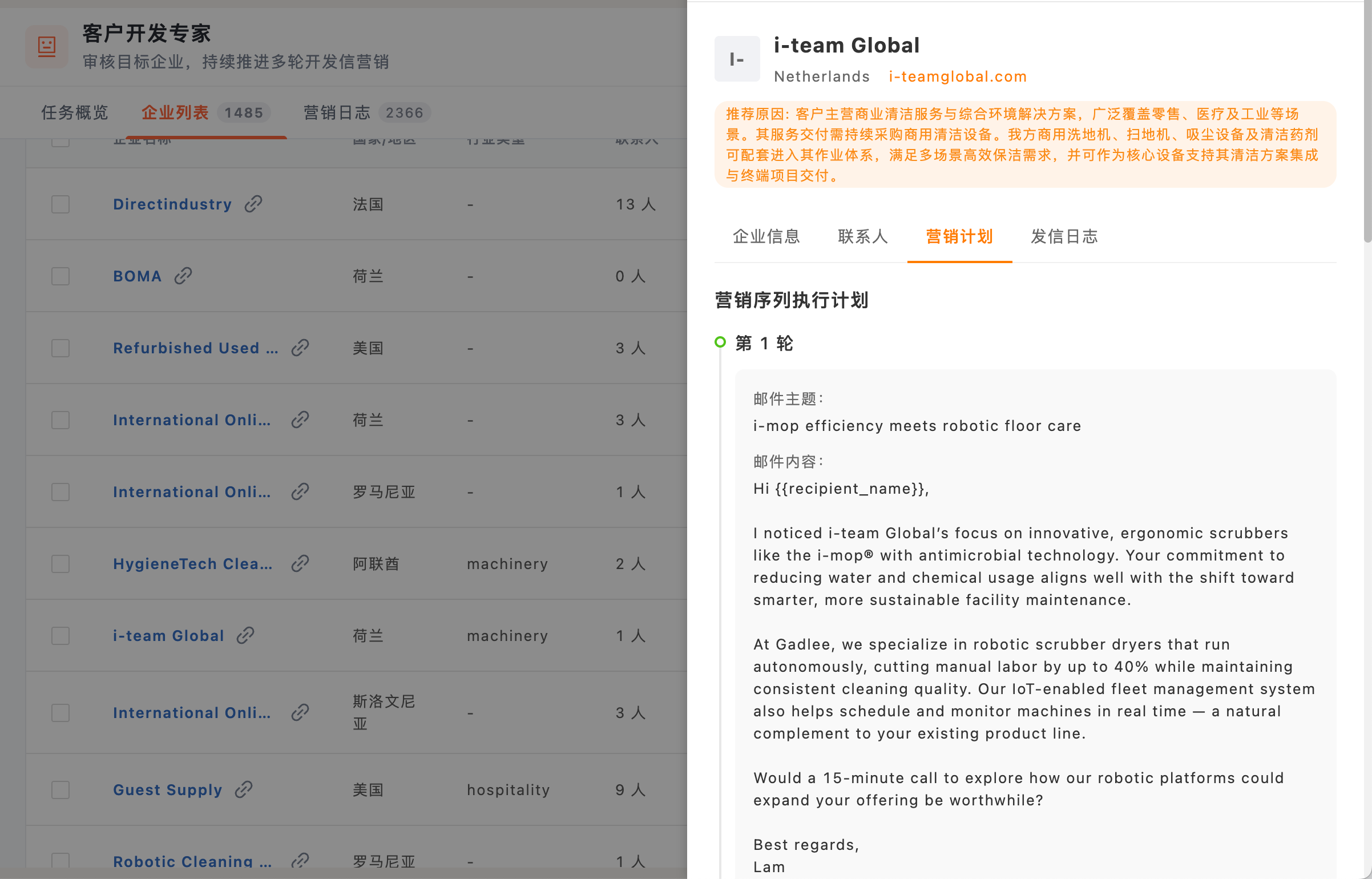The width and height of the screenshot is (1372, 879).
Task: Open link icon for 罗马尼亚 International Onli... row
Action: click(300, 491)
